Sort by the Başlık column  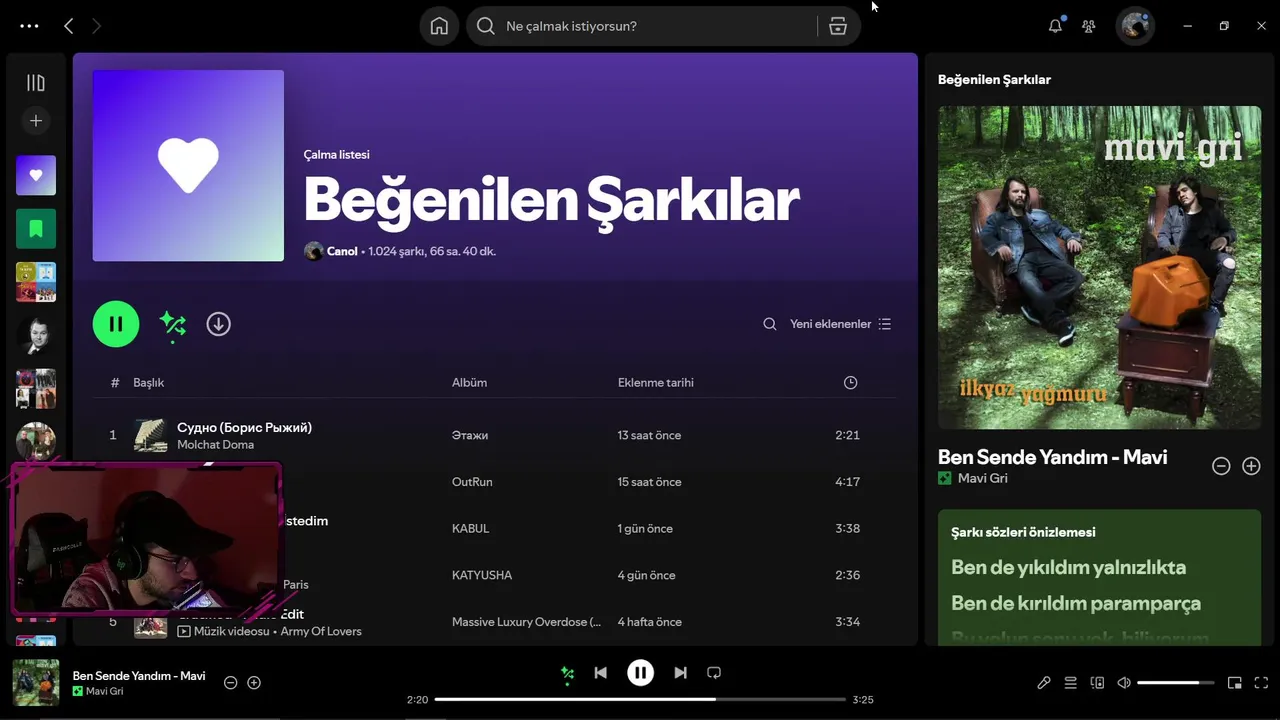[148, 382]
